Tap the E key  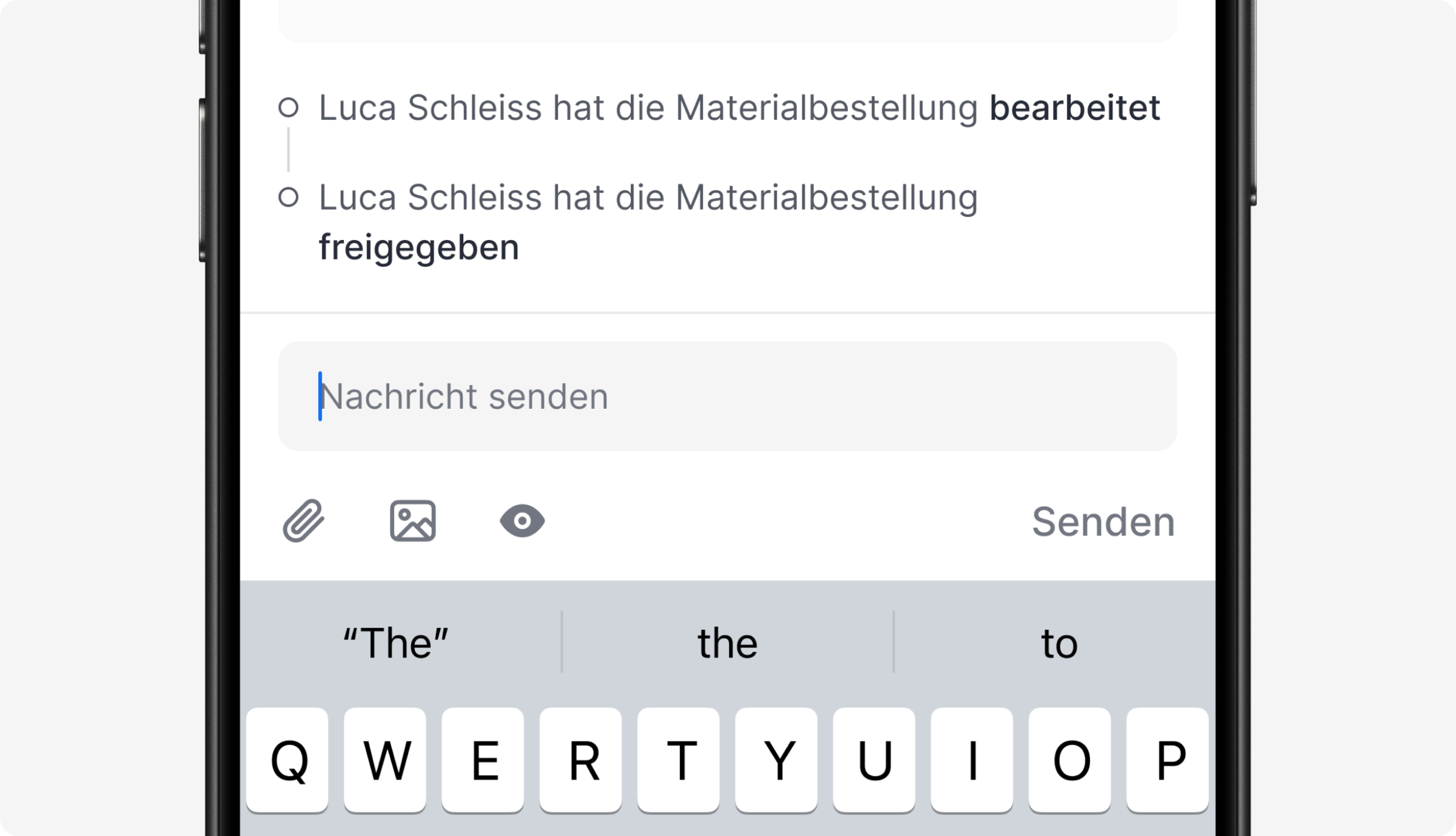(483, 760)
